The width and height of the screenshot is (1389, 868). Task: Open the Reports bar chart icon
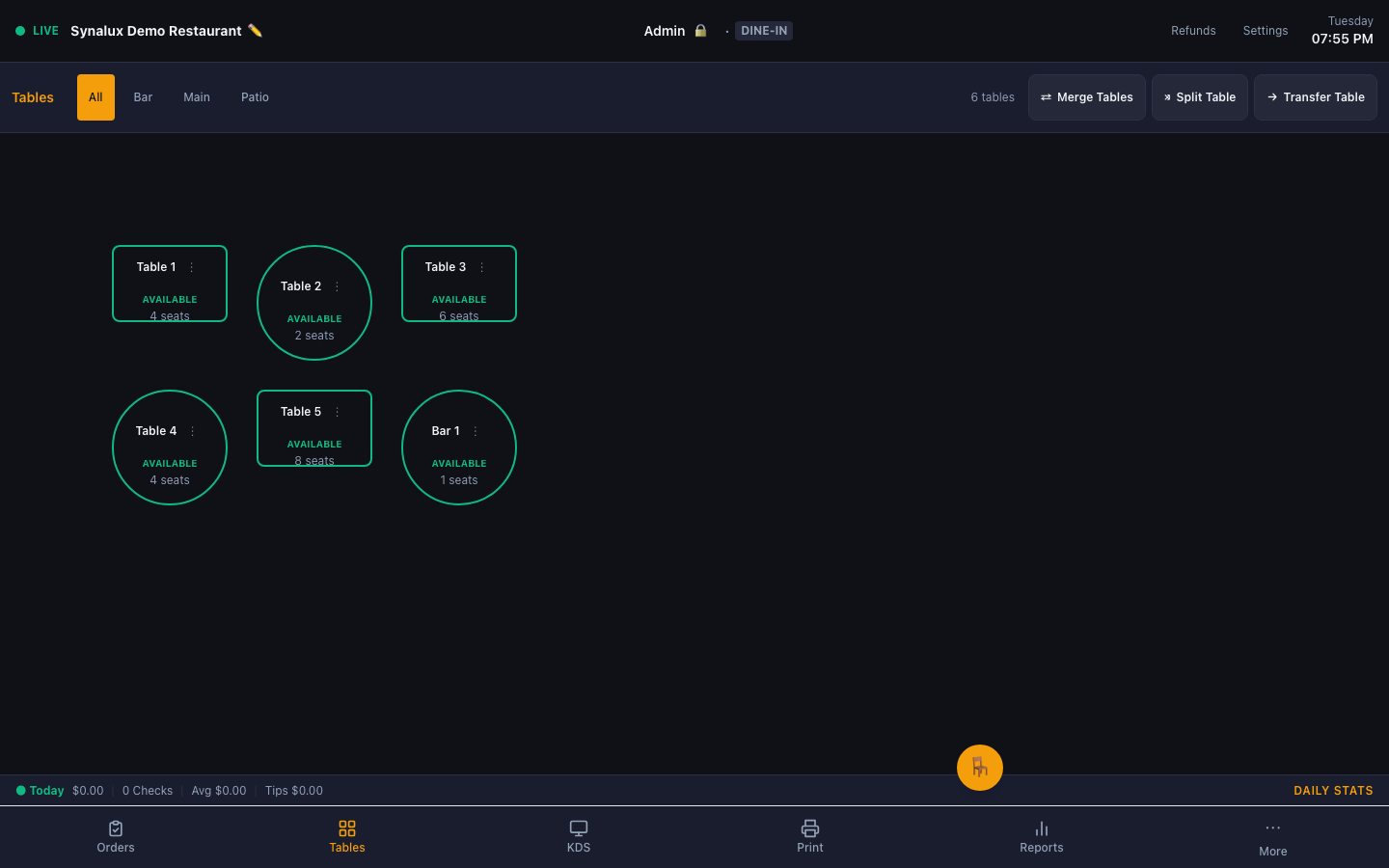1042,828
